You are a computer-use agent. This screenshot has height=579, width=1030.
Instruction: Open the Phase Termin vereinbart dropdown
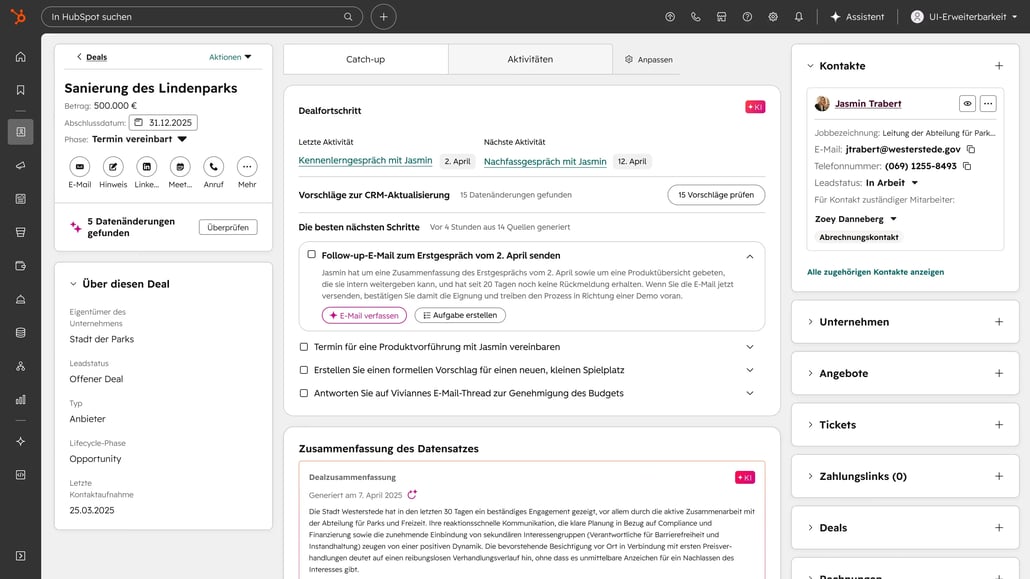139,139
